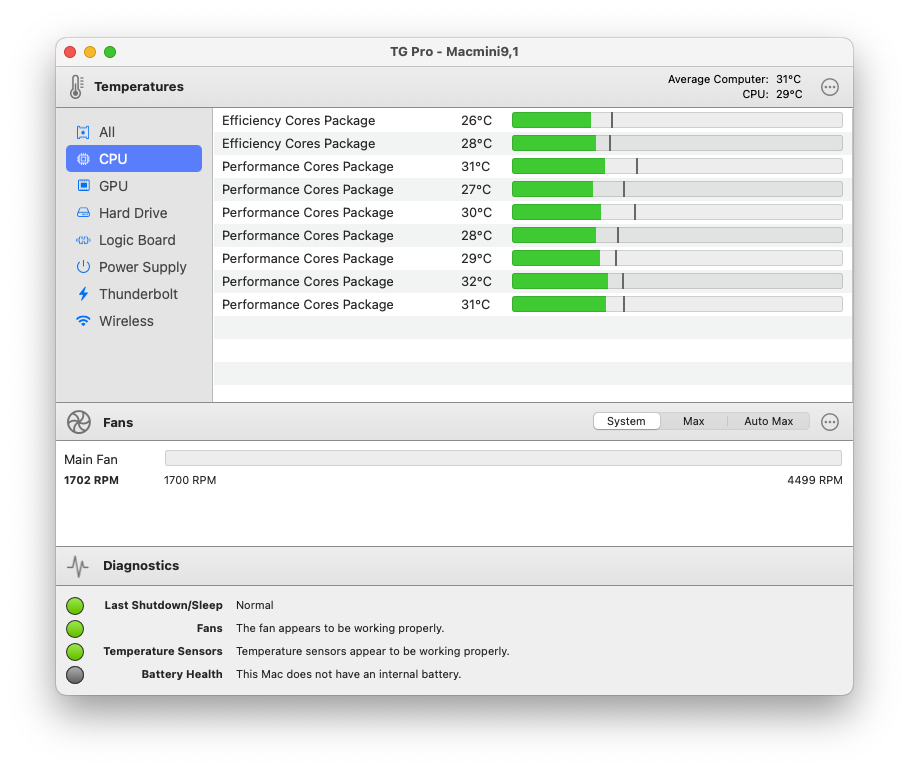This screenshot has height=769, width=909.
Task: Click the CPU chip icon in sidebar
Action: (x=83, y=159)
